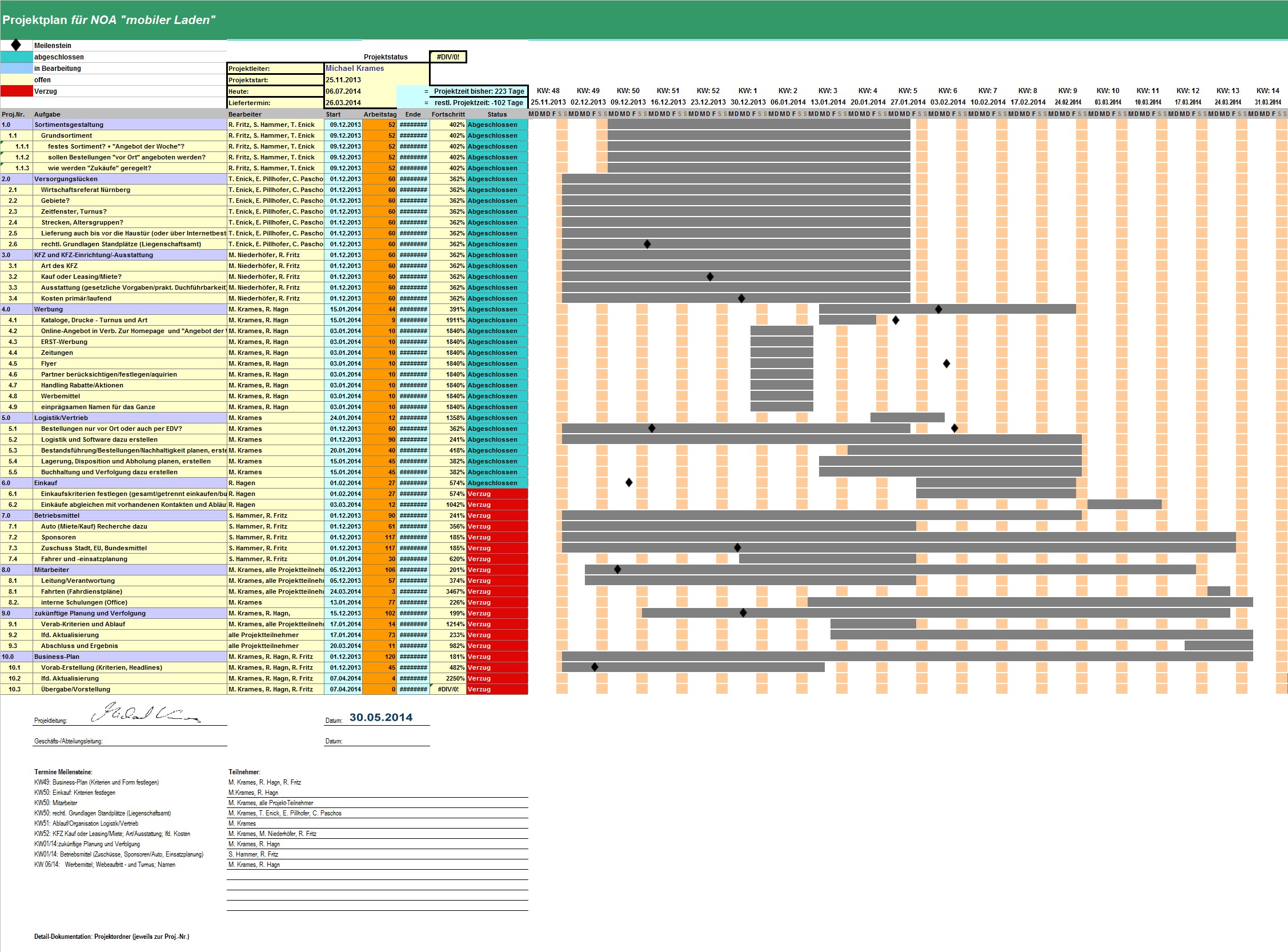Click the Projektstatus #DIV/0! cell
This screenshot has height=952, width=1288.
(x=448, y=57)
